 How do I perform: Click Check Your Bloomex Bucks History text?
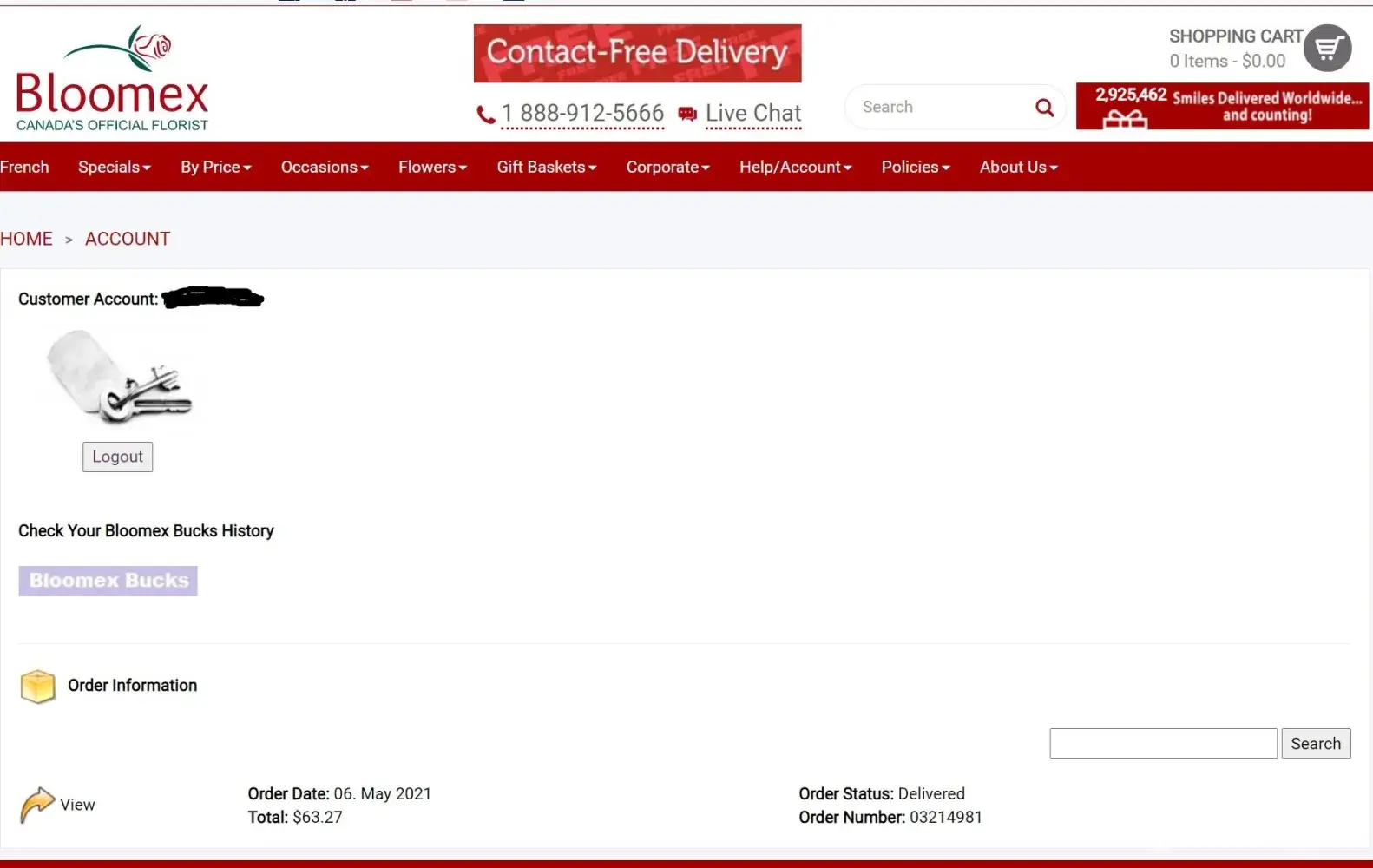(x=146, y=531)
